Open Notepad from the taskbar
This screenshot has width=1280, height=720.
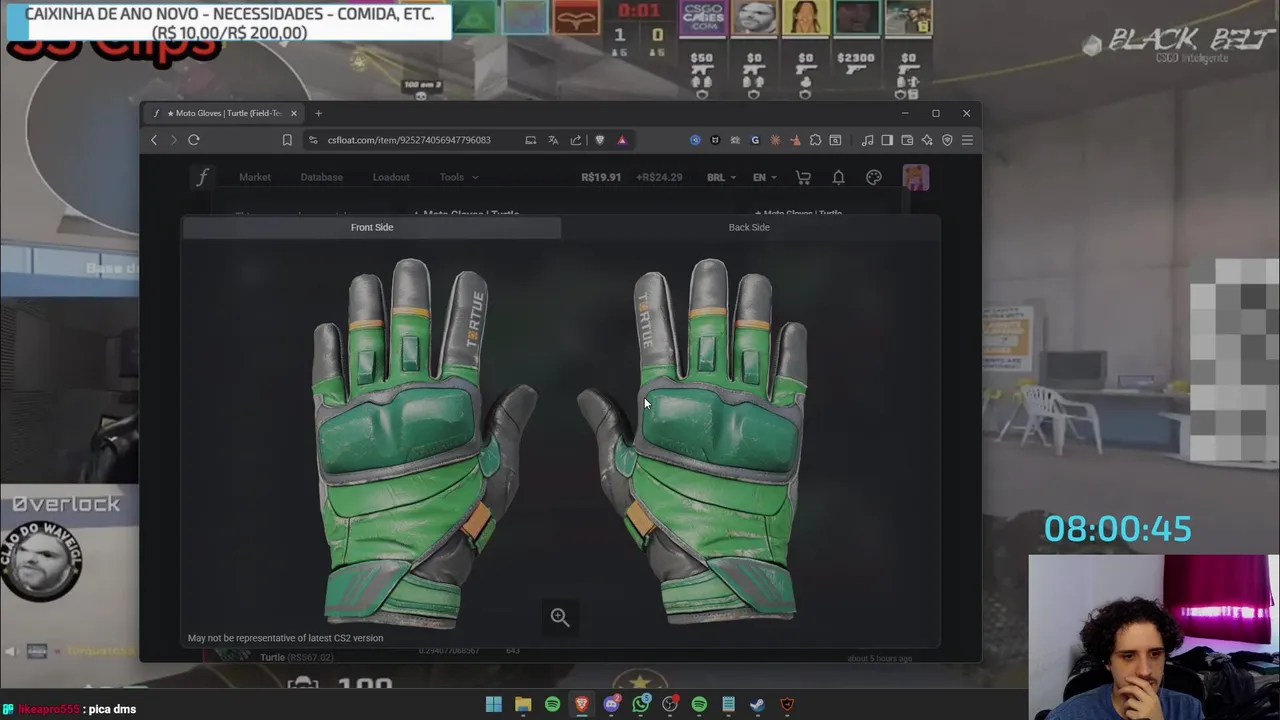(x=728, y=704)
